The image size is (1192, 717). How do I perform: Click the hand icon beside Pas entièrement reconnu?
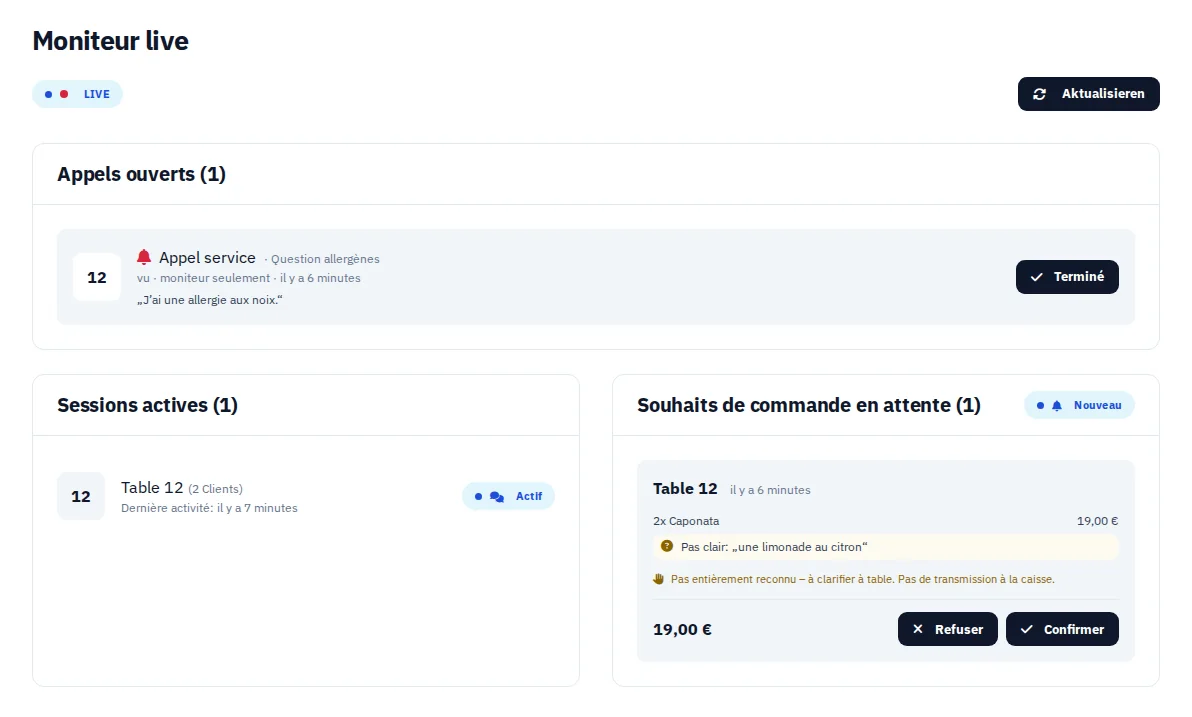(x=659, y=579)
